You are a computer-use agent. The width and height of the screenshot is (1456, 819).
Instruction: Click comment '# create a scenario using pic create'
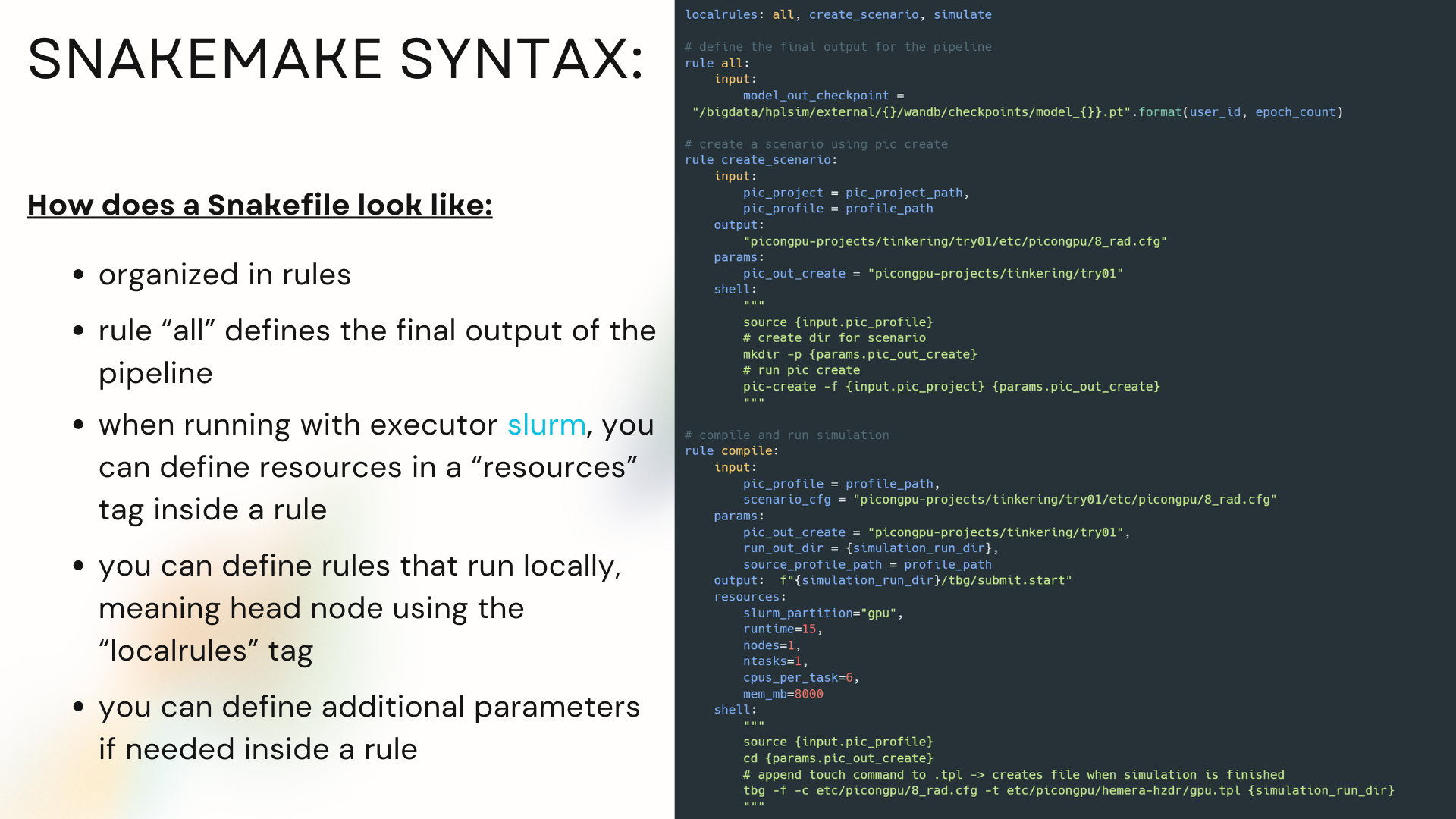tap(816, 144)
